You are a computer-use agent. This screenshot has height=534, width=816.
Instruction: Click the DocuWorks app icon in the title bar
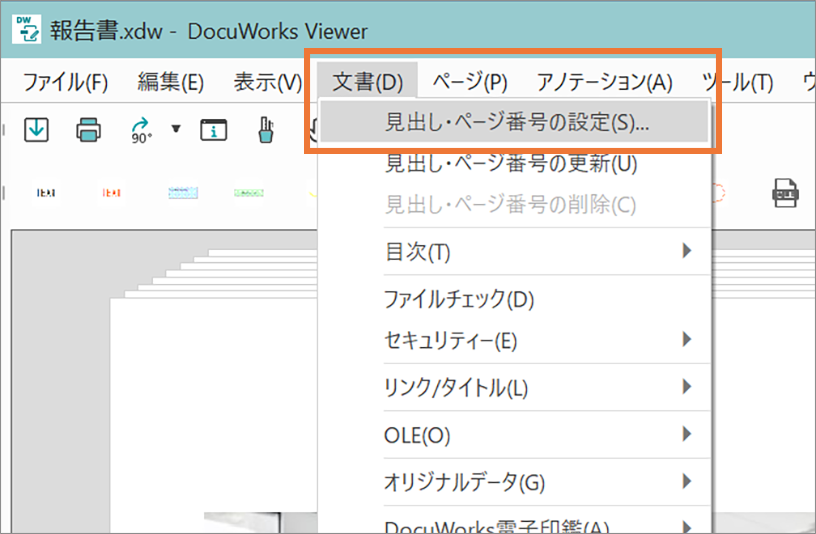27,29
